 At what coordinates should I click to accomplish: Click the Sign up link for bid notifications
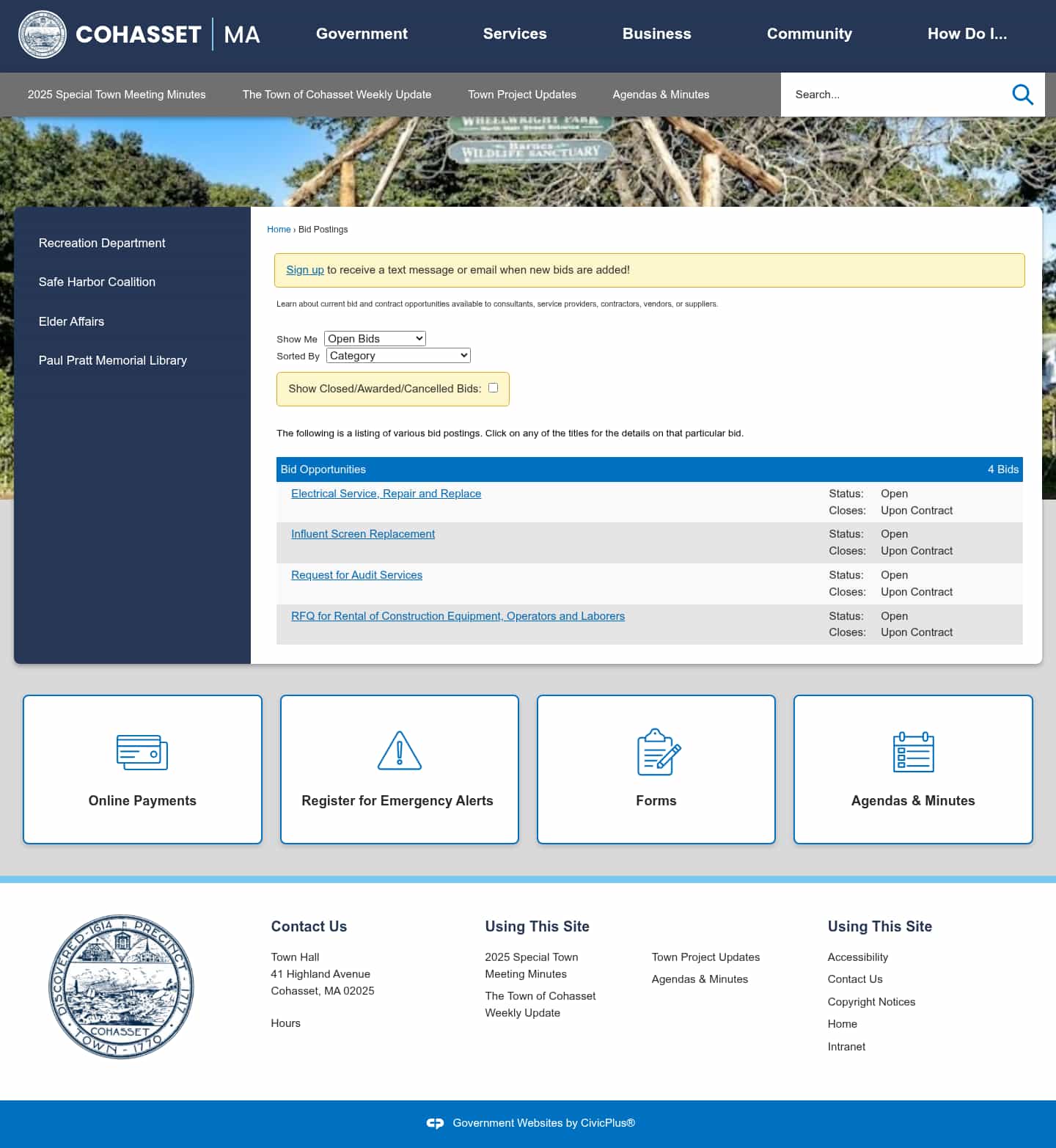pyautogui.click(x=304, y=270)
